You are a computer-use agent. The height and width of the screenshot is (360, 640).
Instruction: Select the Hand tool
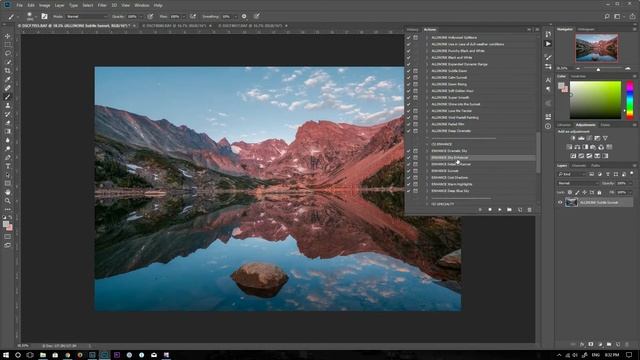pos(7,192)
